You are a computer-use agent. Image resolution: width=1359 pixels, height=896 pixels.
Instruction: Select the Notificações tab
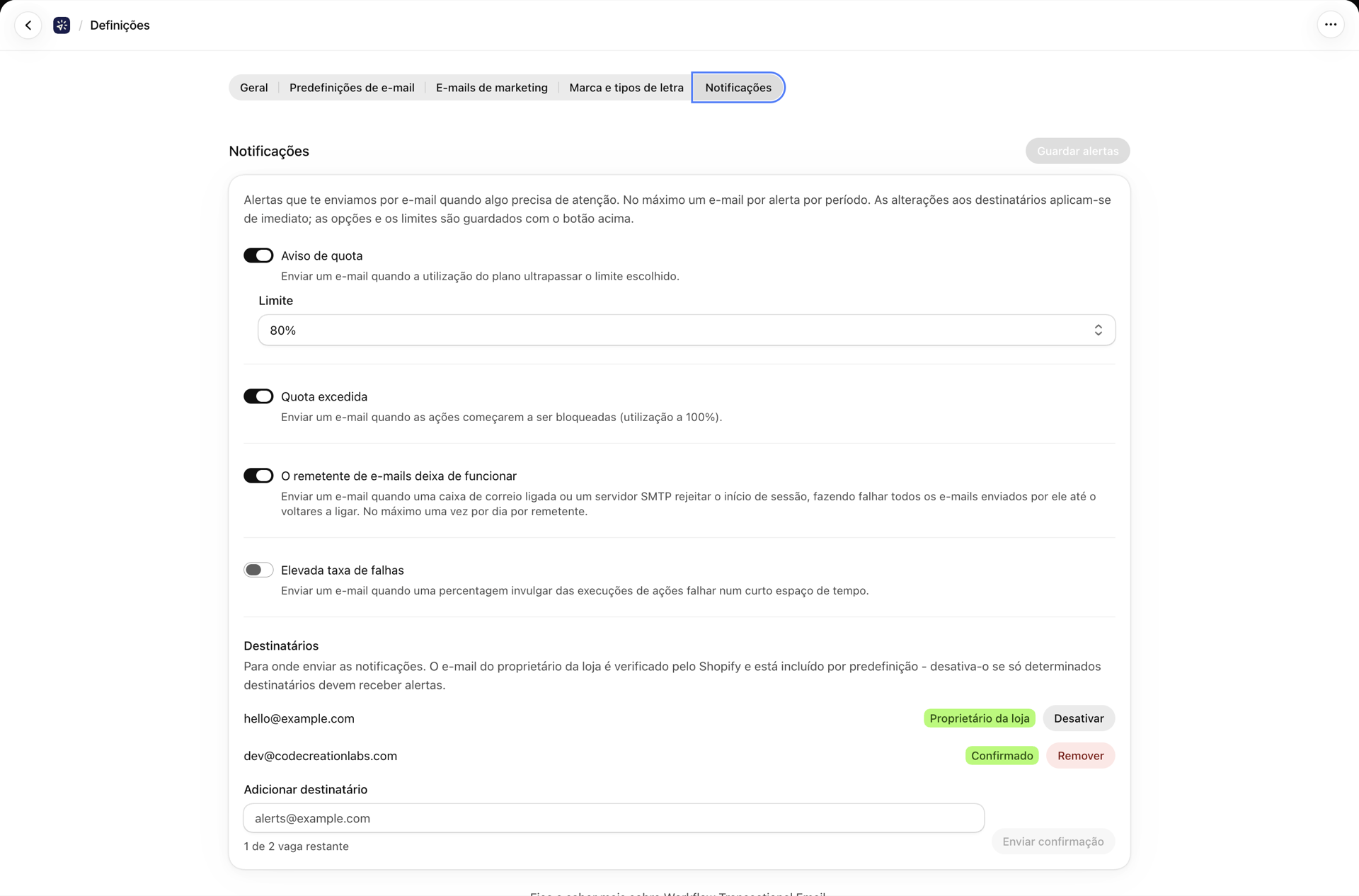click(738, 88)
